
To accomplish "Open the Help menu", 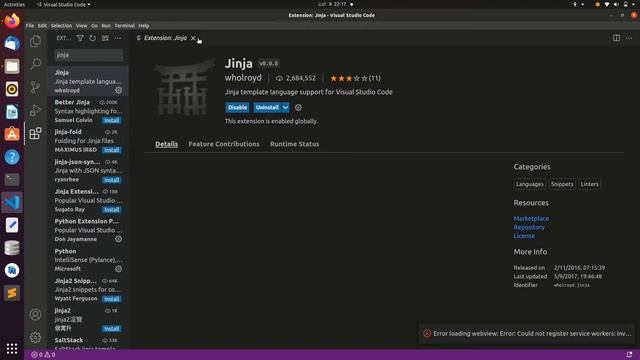I will (144, 25).
